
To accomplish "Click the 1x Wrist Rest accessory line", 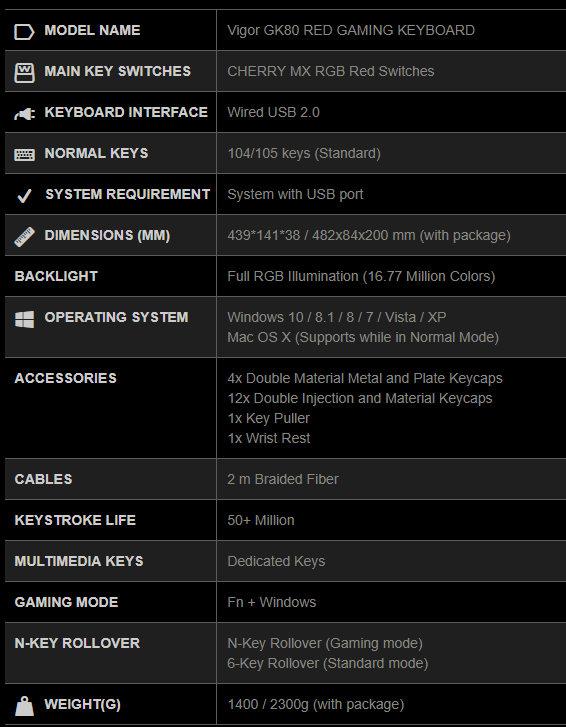I will (269, 438).
